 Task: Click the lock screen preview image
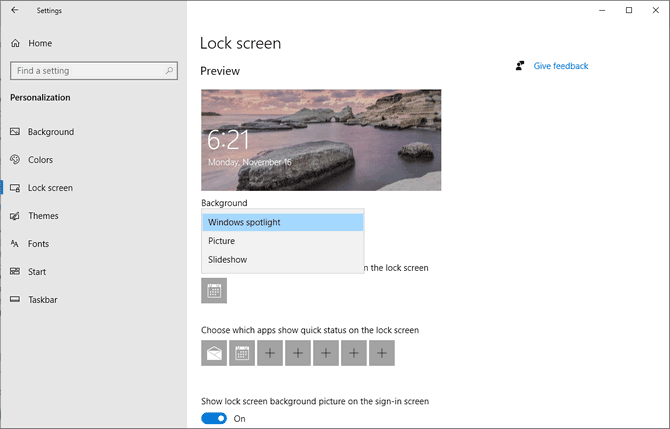pos(321,140)
